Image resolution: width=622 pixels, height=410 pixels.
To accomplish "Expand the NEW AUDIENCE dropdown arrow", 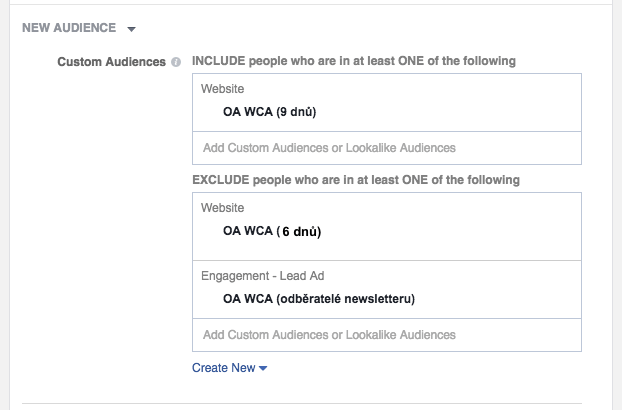I will 131,29.
